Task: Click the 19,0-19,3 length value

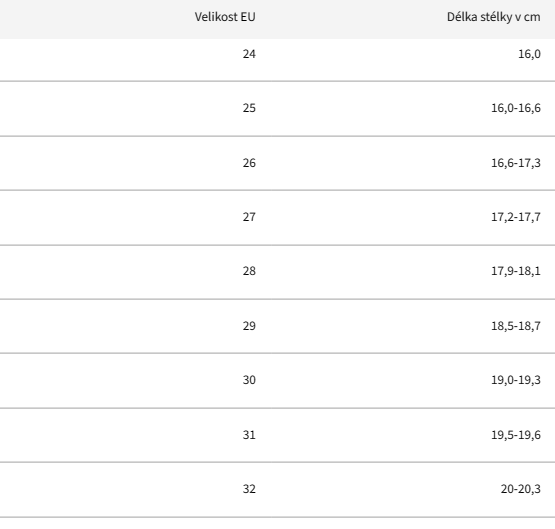Action: click(516, 380)
